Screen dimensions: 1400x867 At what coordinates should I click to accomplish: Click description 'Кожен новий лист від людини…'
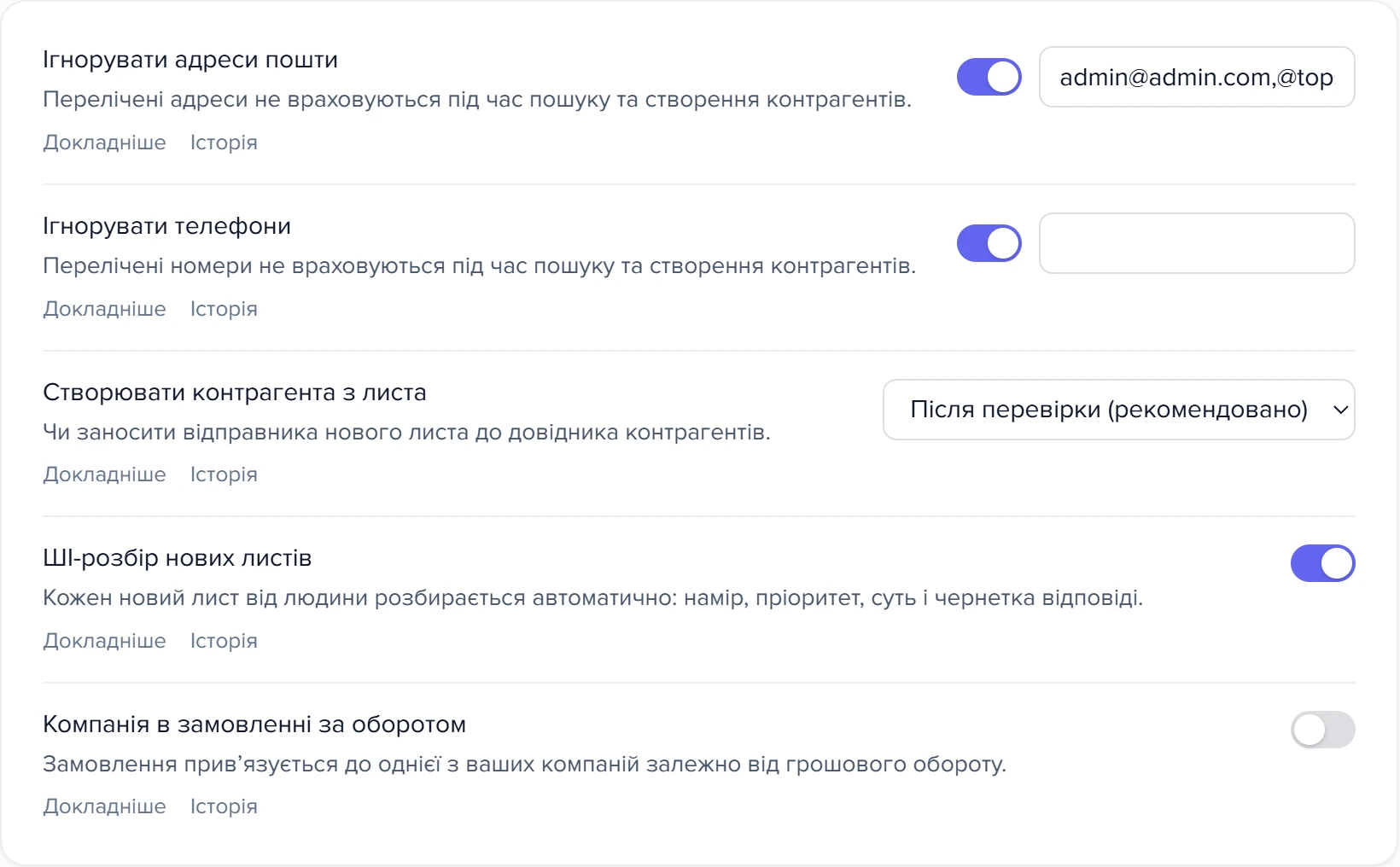(x=592, y=598)
